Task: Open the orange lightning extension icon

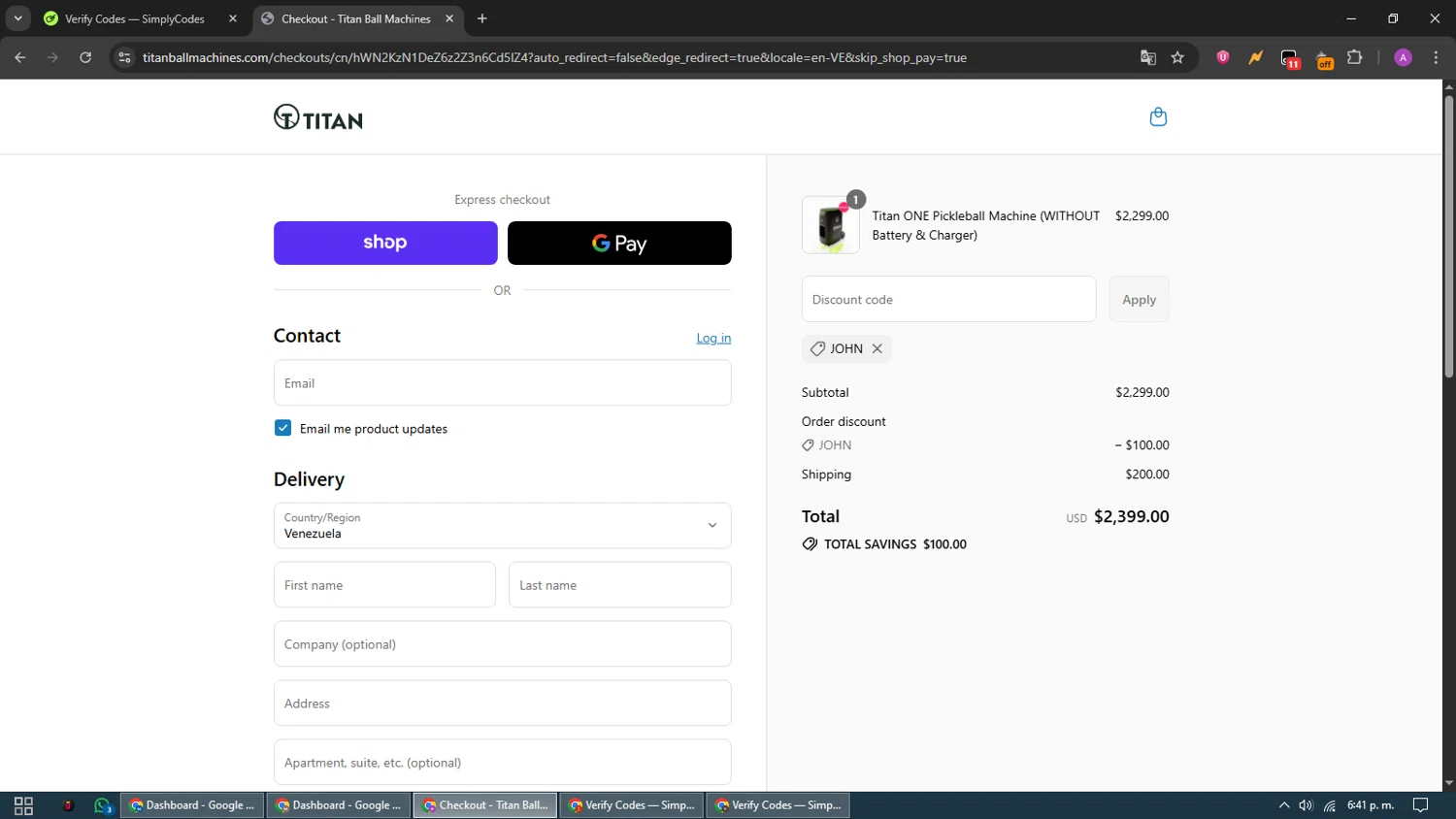Action: (x=1256, y=57)
